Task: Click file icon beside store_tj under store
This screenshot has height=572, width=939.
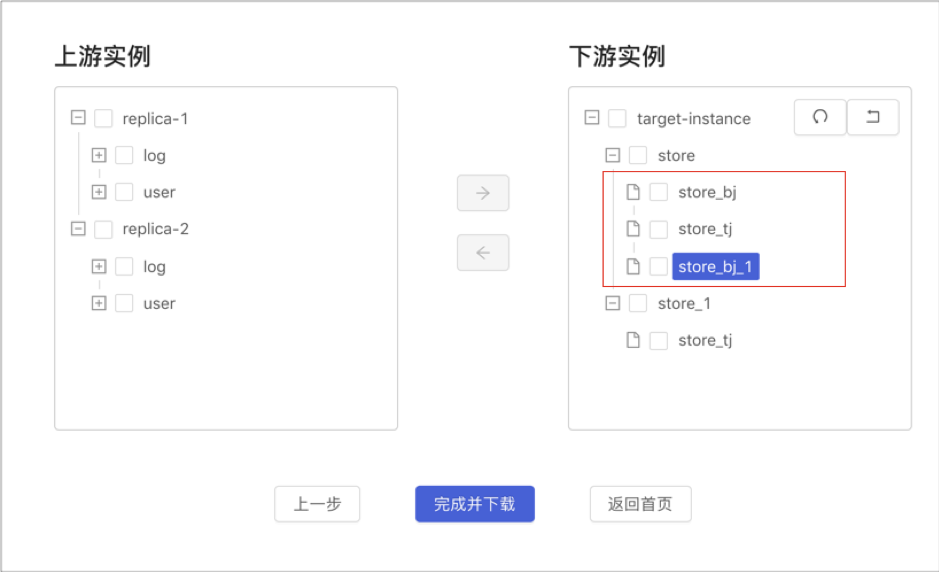Action: click(x=633, y=229)
